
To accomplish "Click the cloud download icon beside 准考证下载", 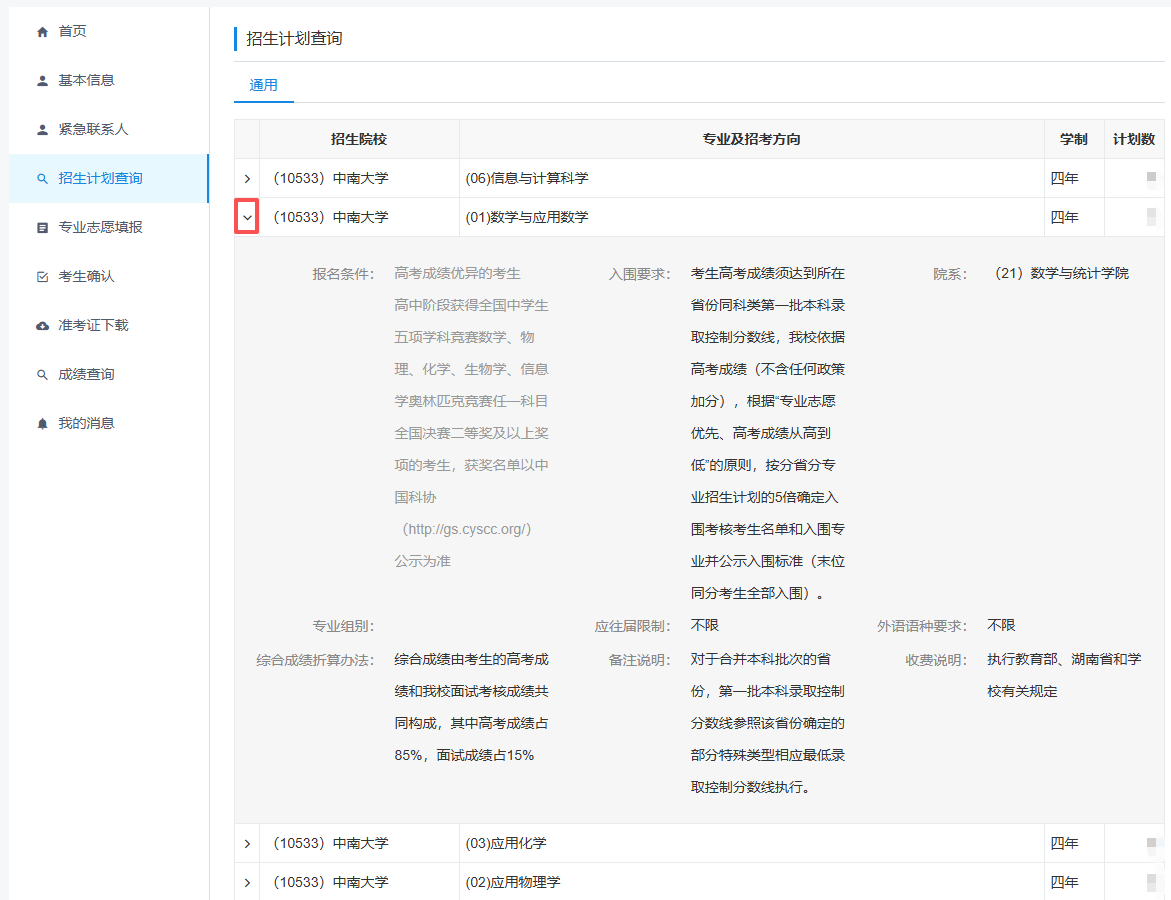I will [x=42, y=326].
